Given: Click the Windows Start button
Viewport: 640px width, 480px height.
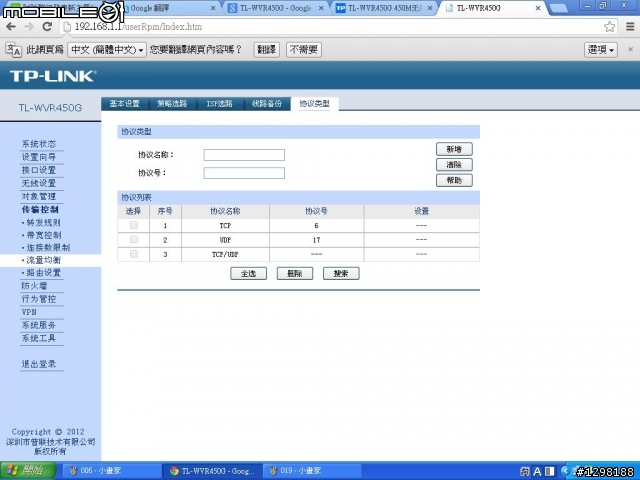Looking at the screenshot, I should click(27, 471).
